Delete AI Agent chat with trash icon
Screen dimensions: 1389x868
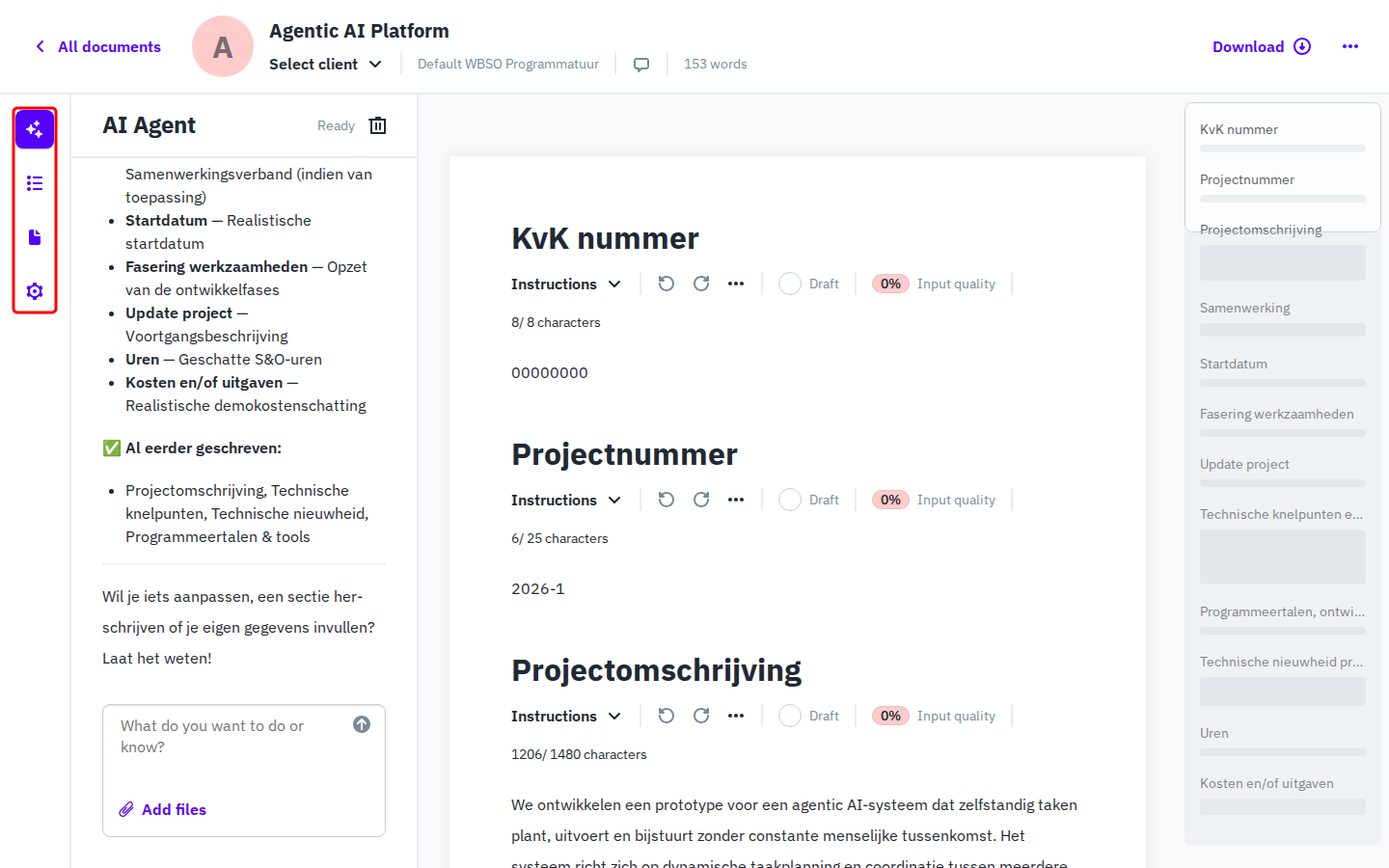pos(378,125)
